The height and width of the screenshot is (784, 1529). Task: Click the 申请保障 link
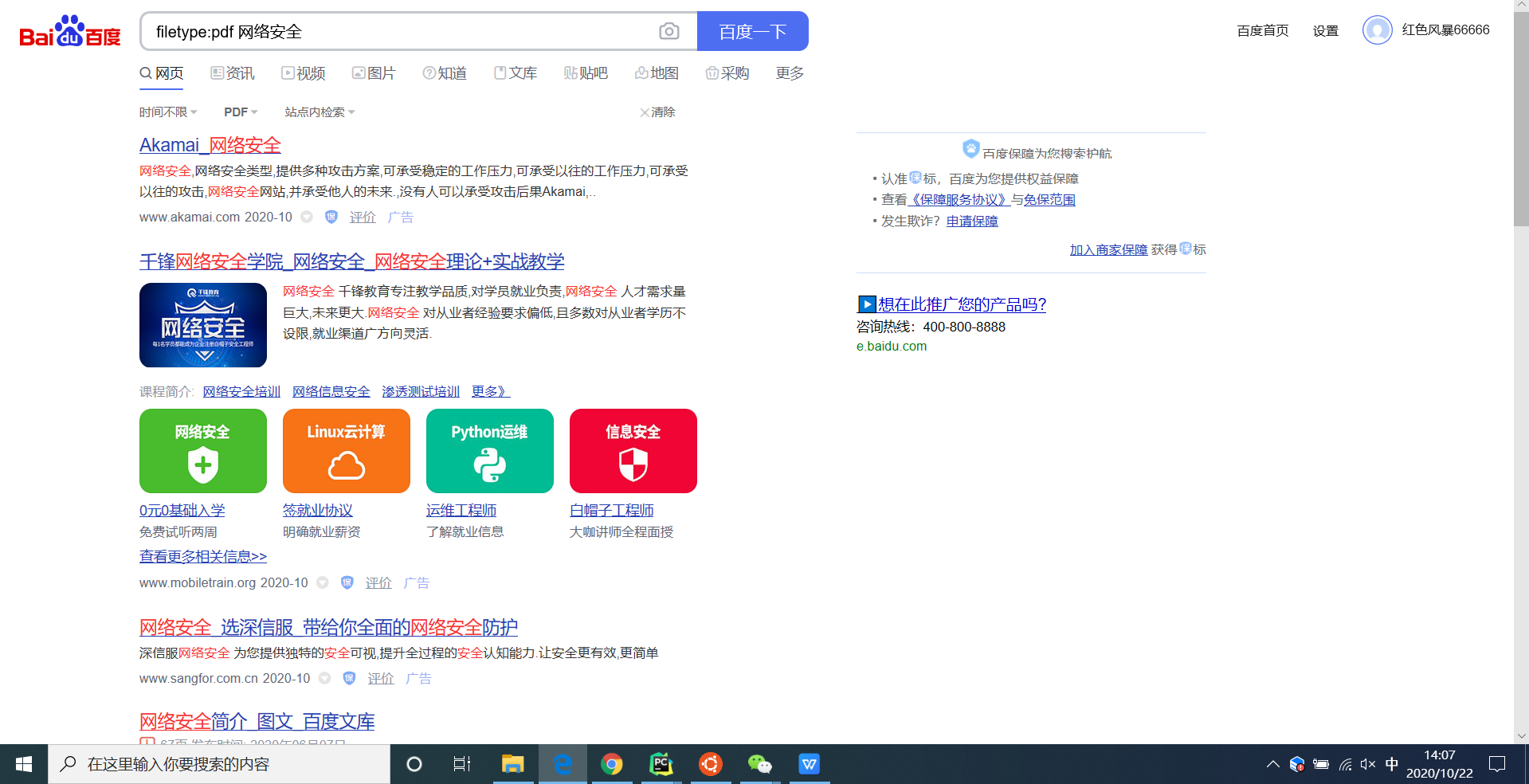pos(972,221)
